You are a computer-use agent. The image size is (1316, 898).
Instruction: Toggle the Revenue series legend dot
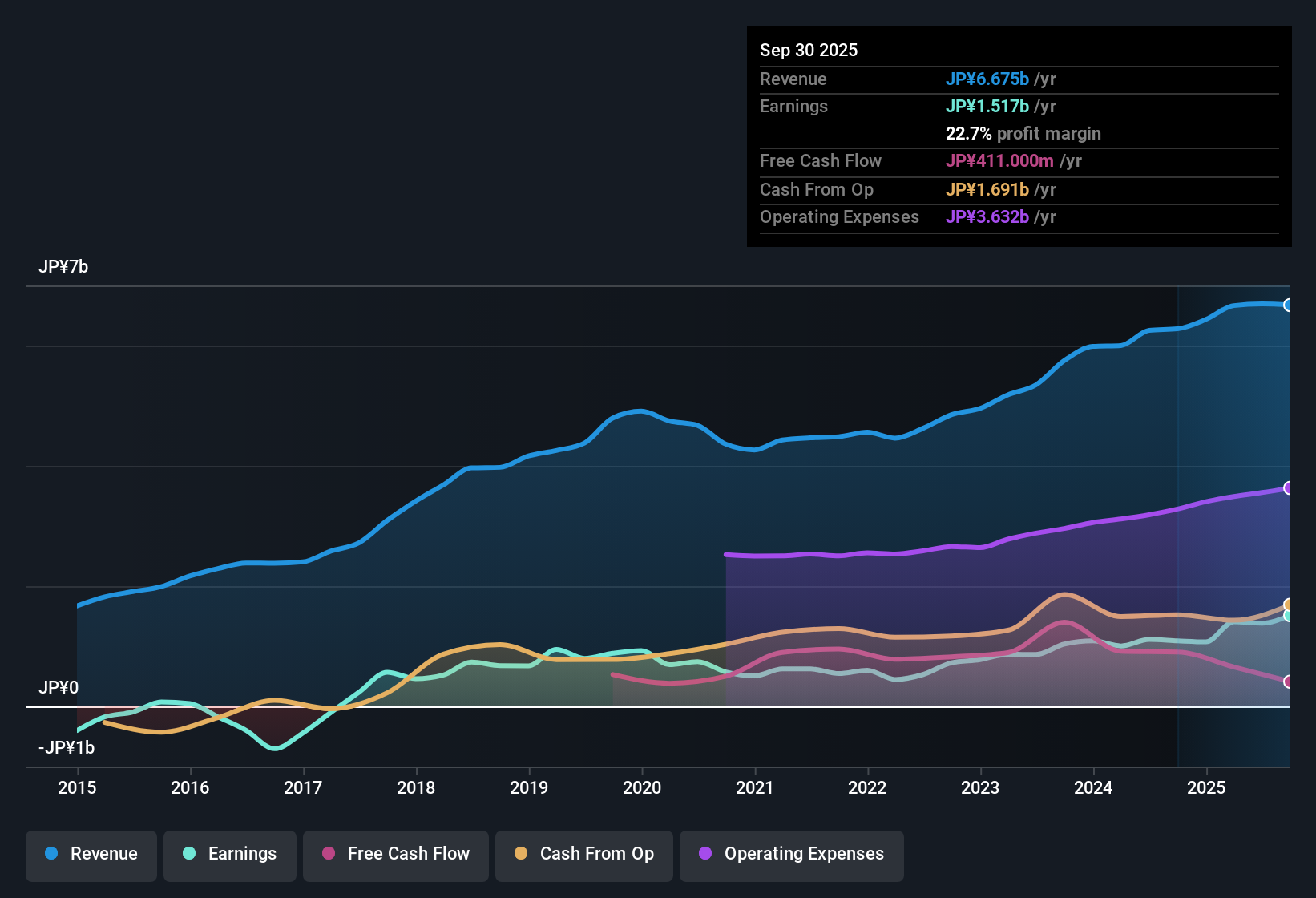coord(50,854)
